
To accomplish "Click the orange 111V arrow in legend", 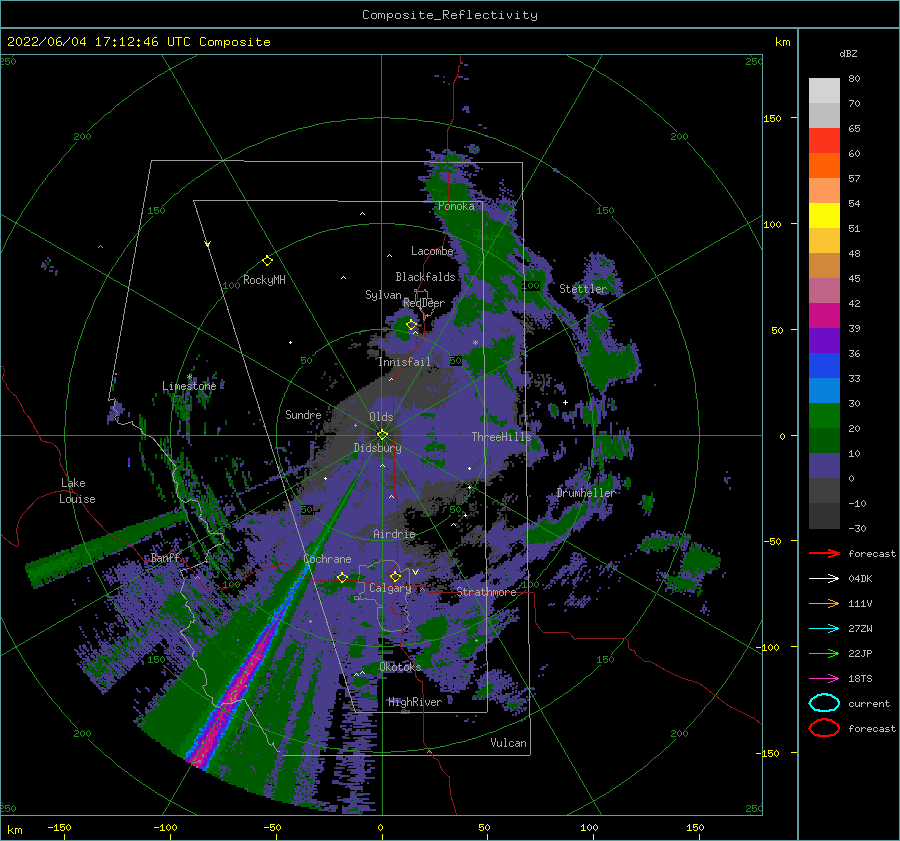I will [x=824, y=603].
